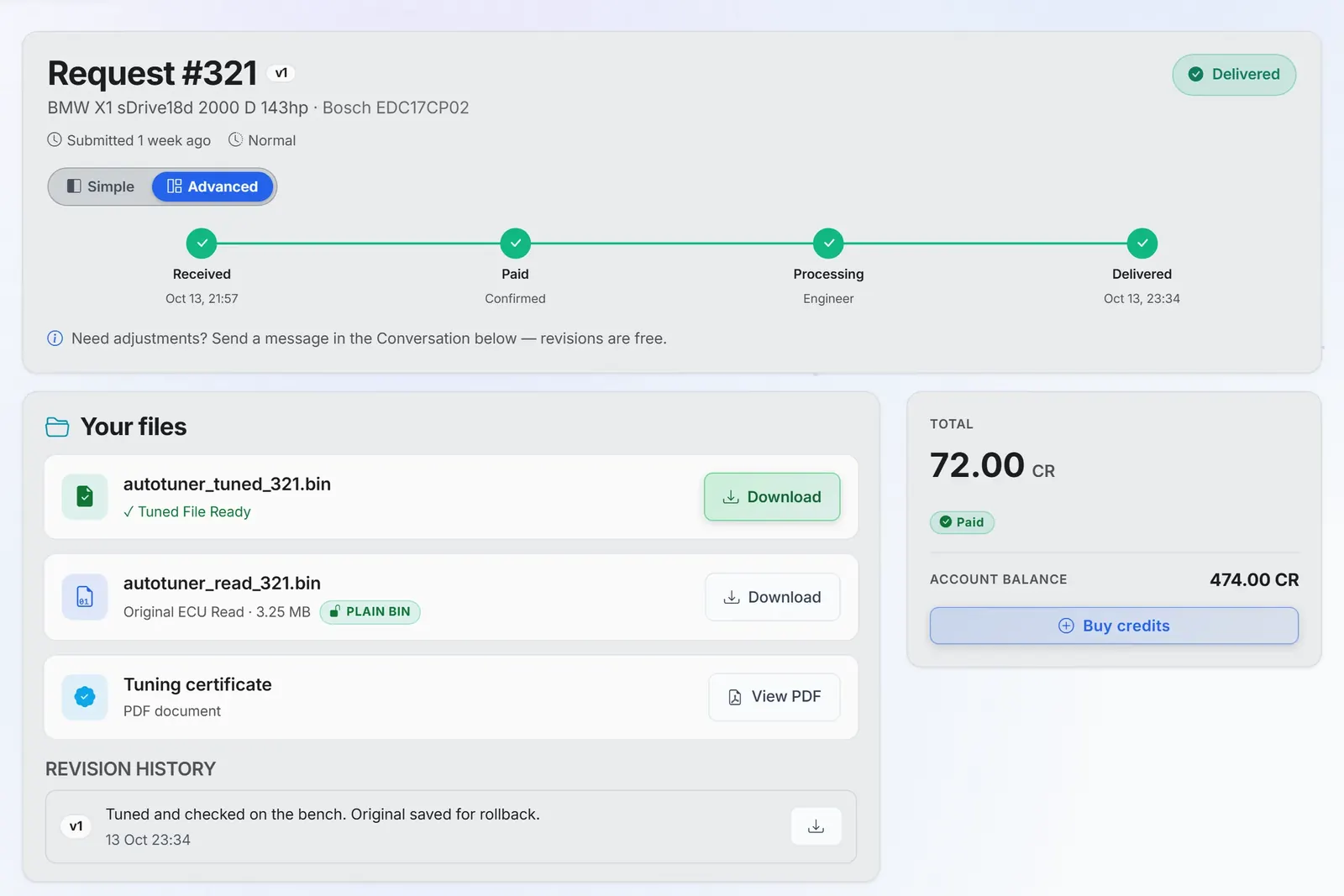Click the Delivered status badge
The width and height of the screenshot is (1344, 896).
[1234, 75]
